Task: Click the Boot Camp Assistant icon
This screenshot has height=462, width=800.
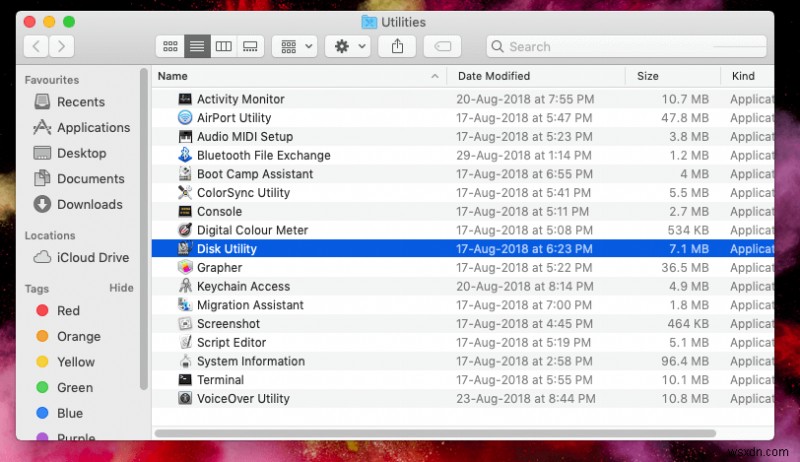Action: (185, 174)
